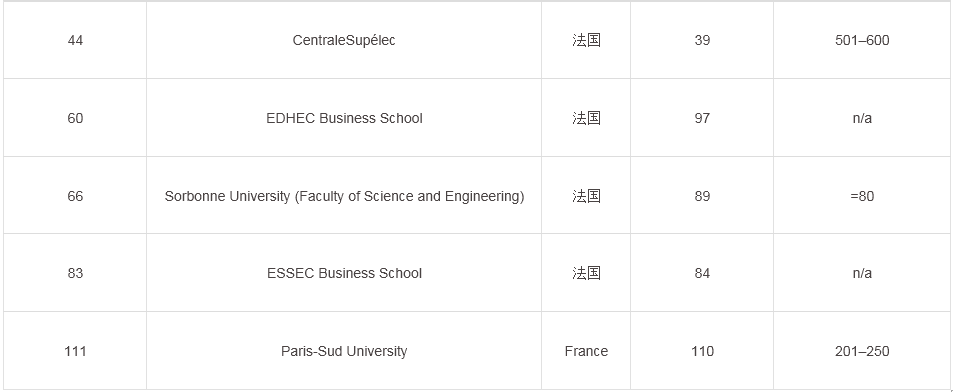Select the CentraleSupélec name cell
This screenshot has width=953, height=392.
pos(344,40)
